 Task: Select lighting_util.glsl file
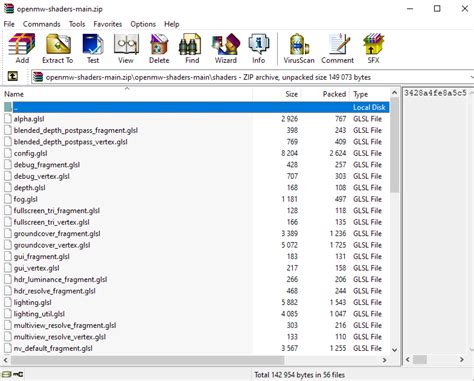tap(197, 314)
